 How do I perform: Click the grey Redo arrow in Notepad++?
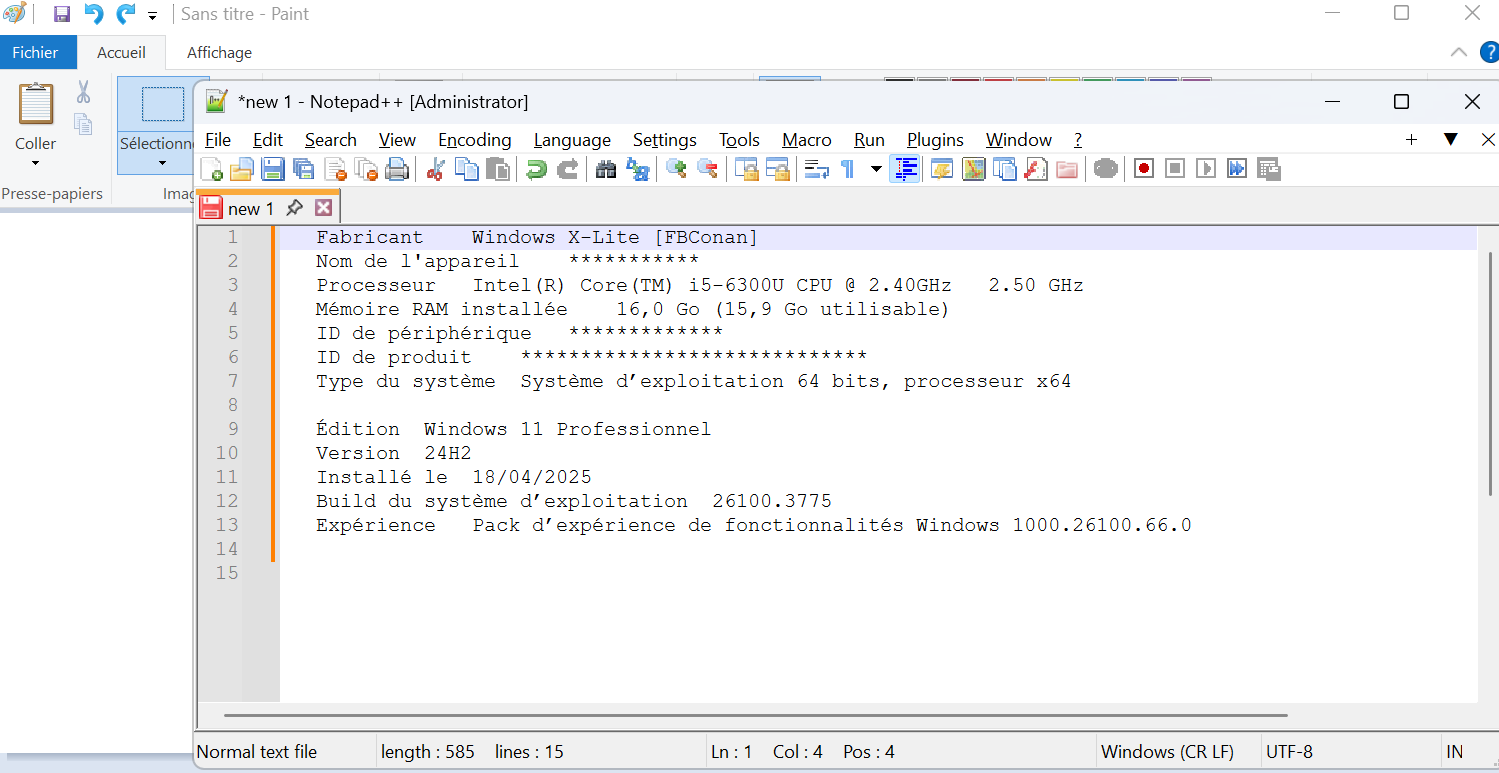point(567,169)
